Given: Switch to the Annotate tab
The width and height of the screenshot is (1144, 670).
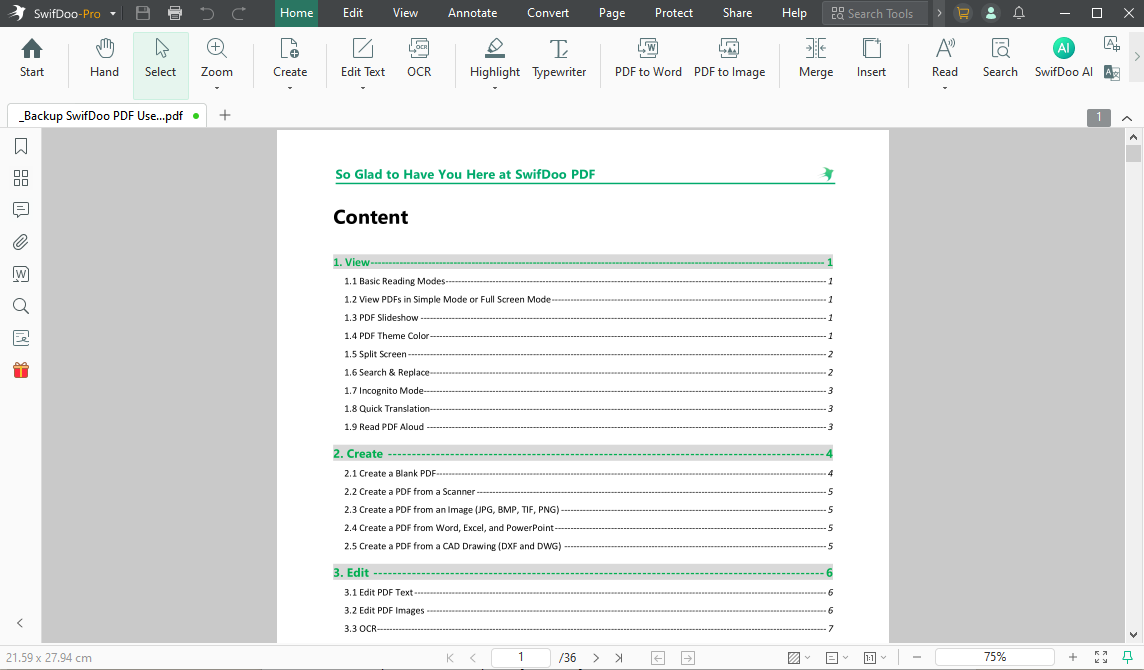Looking at the screenshot, I should tap(472, 13).
